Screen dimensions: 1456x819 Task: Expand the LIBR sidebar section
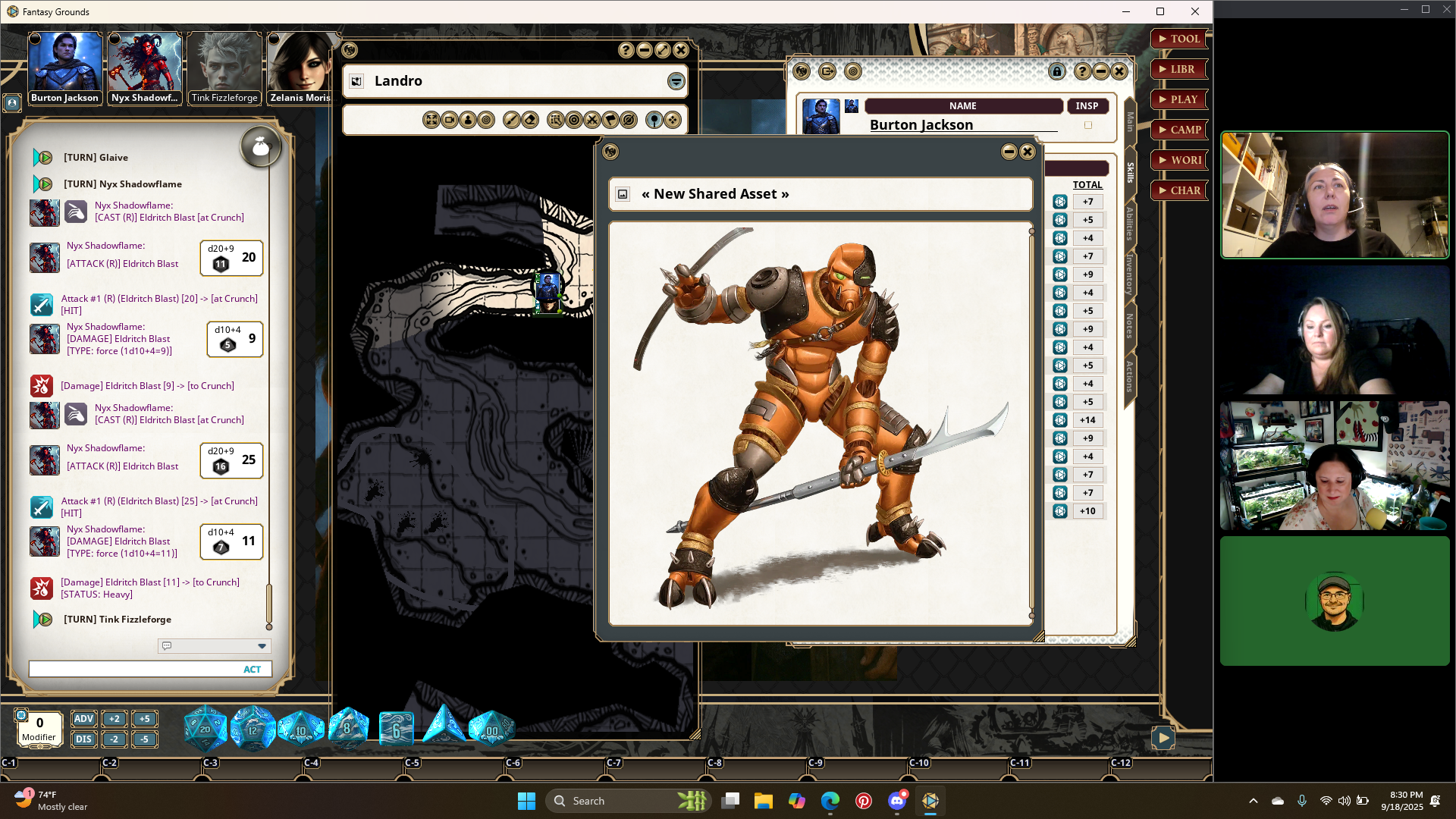point(1178,69)
